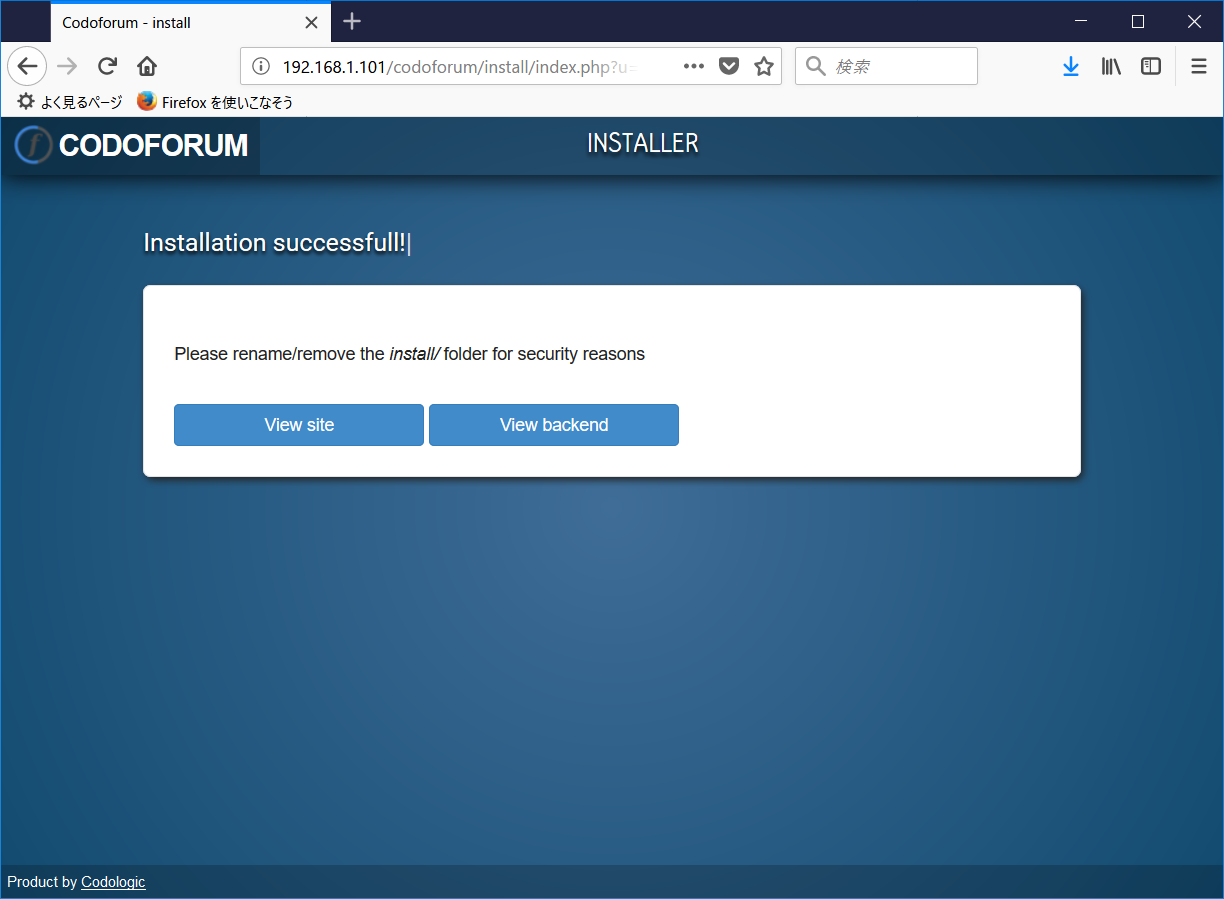Click the よく見るページ gear bookmark icon
The width and height of the screenshot is (1224, 899).
click(x=25, y=101)
